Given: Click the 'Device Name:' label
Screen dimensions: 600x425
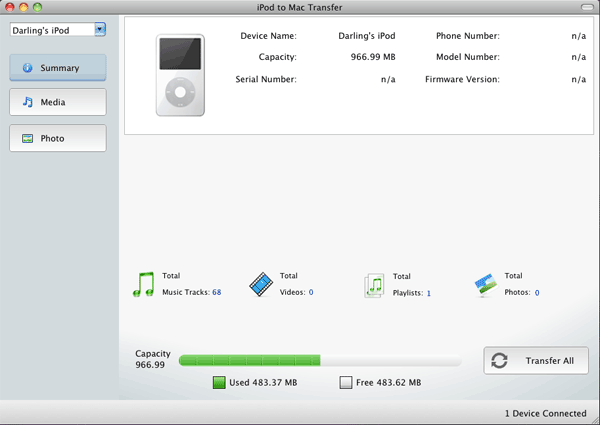Looking at the screenshot, I should (x=268, y=36).
